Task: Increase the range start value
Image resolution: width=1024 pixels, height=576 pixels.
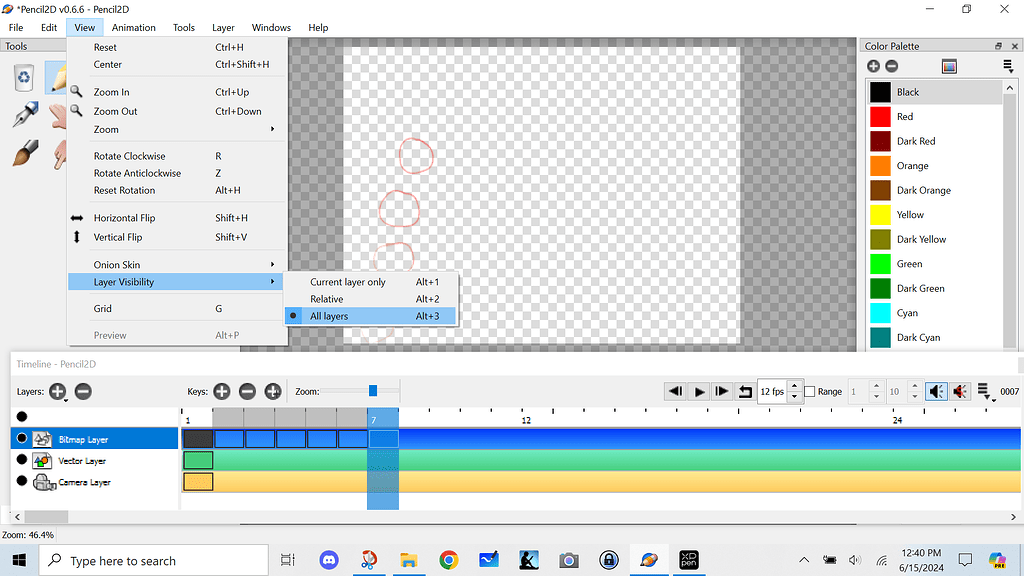Action: [x=876, y=386]
